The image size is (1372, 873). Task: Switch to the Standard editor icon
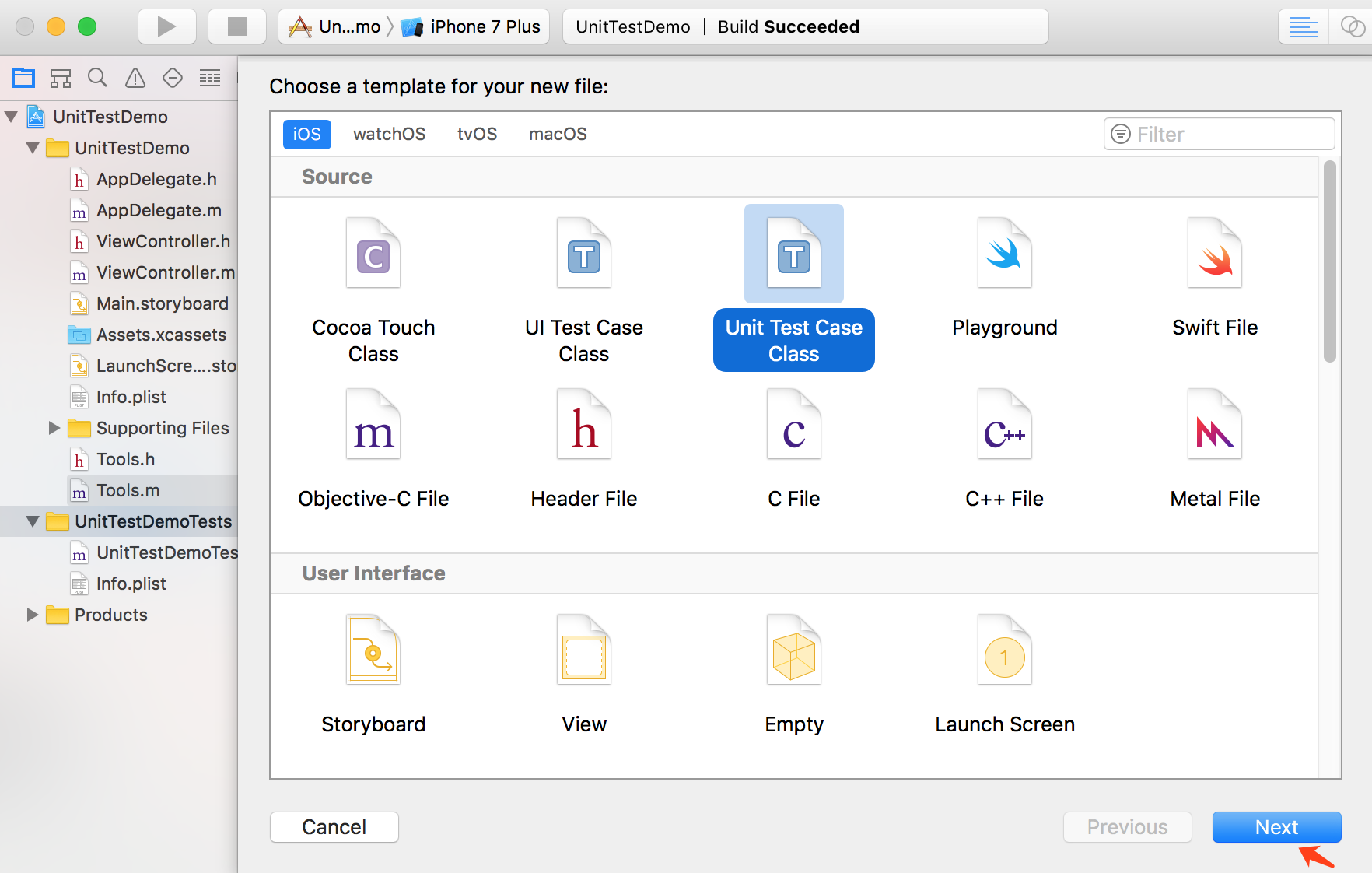(1303, 26)
